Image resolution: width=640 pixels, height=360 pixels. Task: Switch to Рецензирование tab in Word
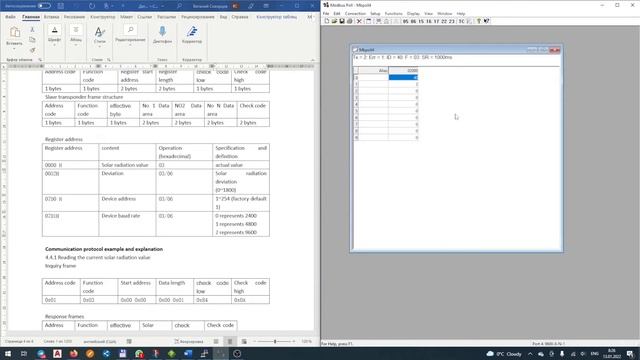198,17
